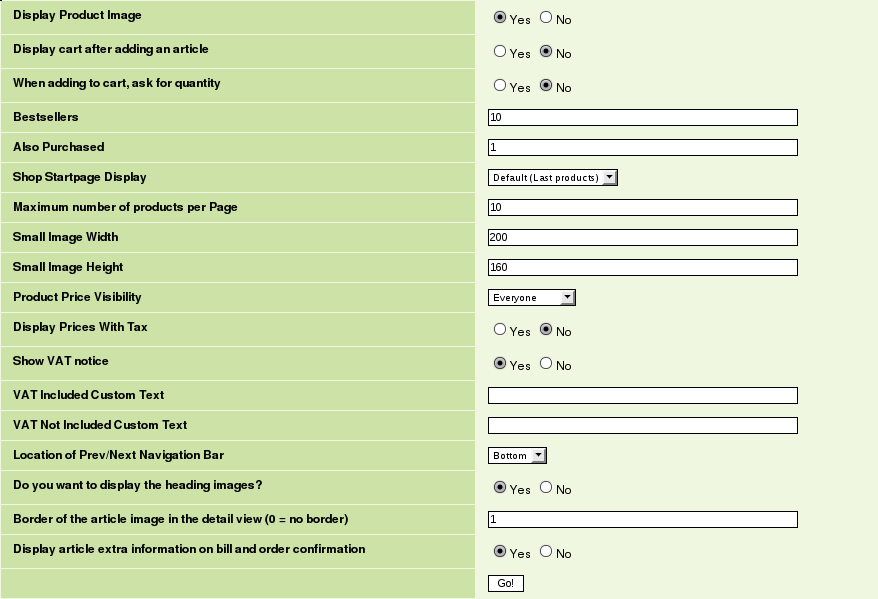Click the Bestsellers input field

pos(642,118)
